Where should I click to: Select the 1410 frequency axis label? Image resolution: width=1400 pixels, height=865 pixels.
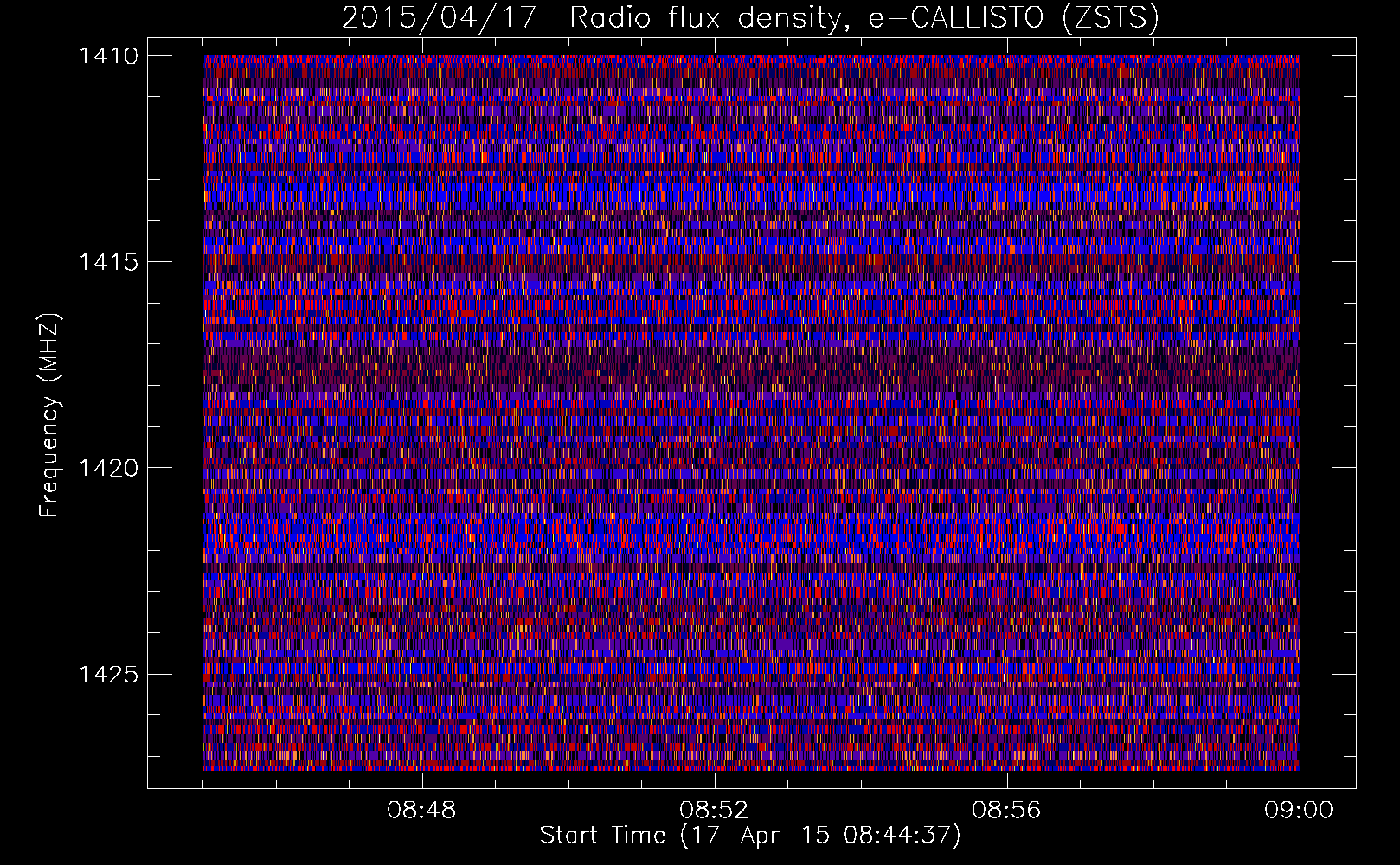pyautogui.click(x=108, y=56)
